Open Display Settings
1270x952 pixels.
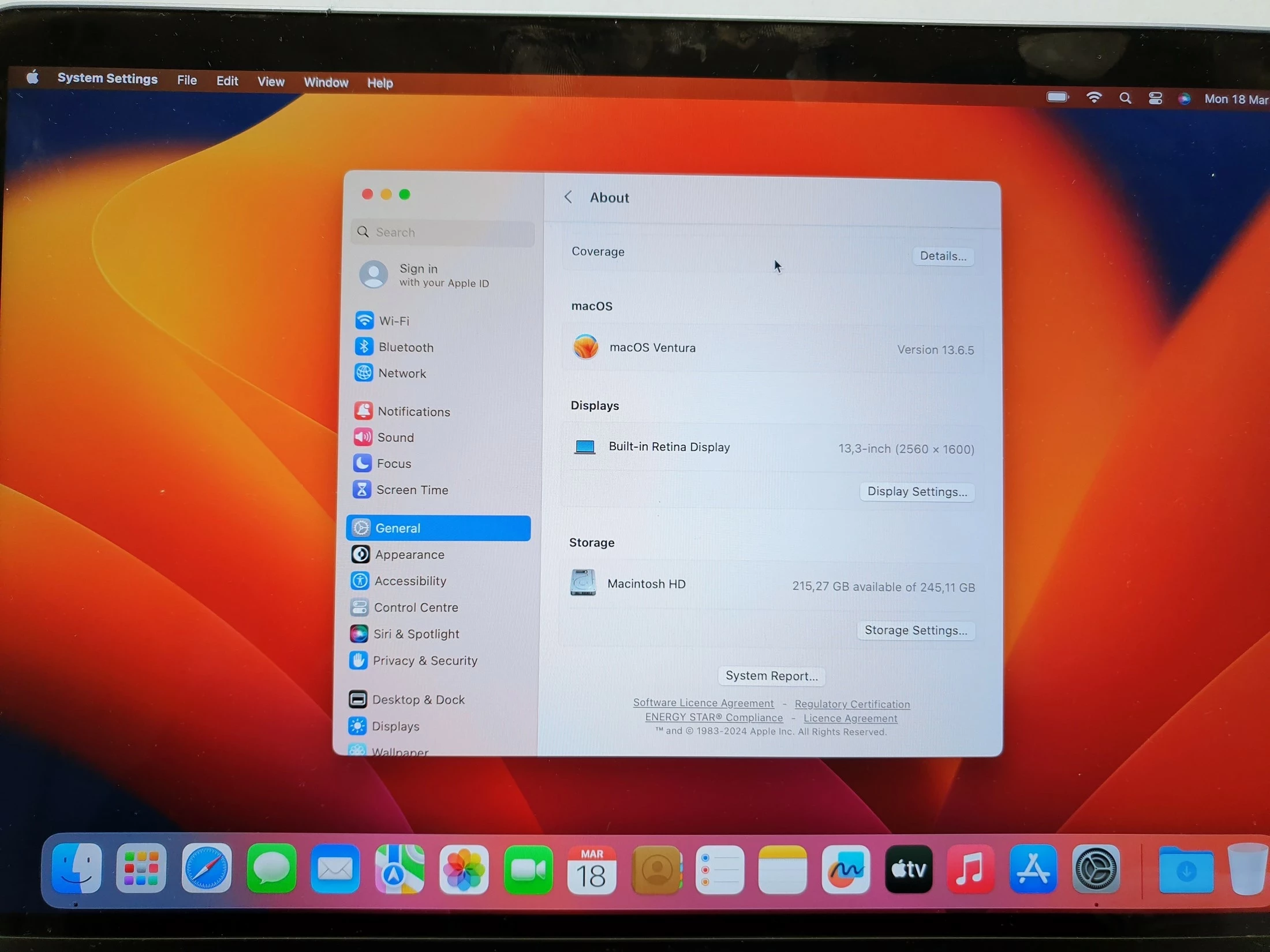pyautogui.click(x=917, y=492)
